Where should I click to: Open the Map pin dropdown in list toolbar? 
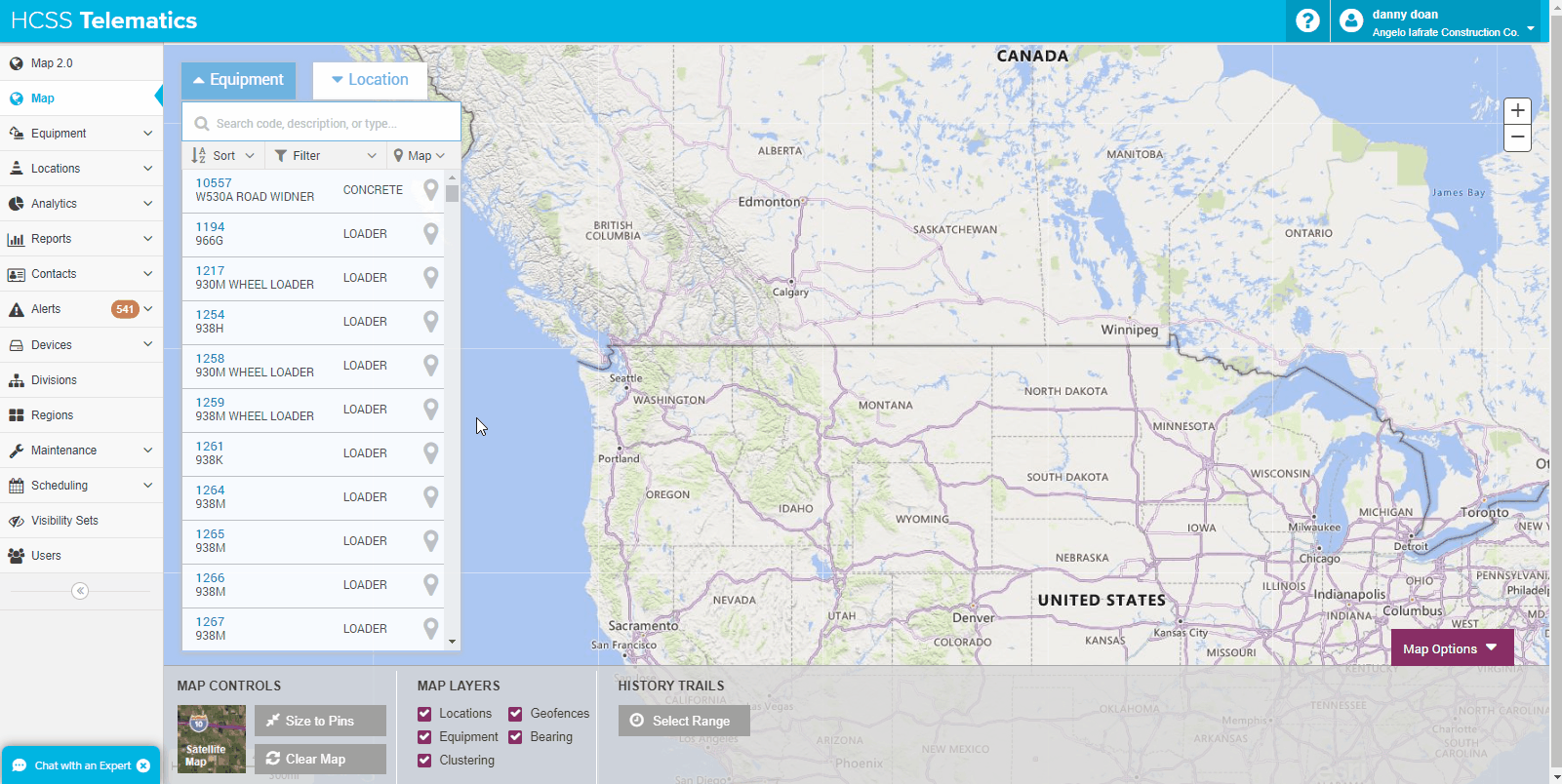point(420,156)
